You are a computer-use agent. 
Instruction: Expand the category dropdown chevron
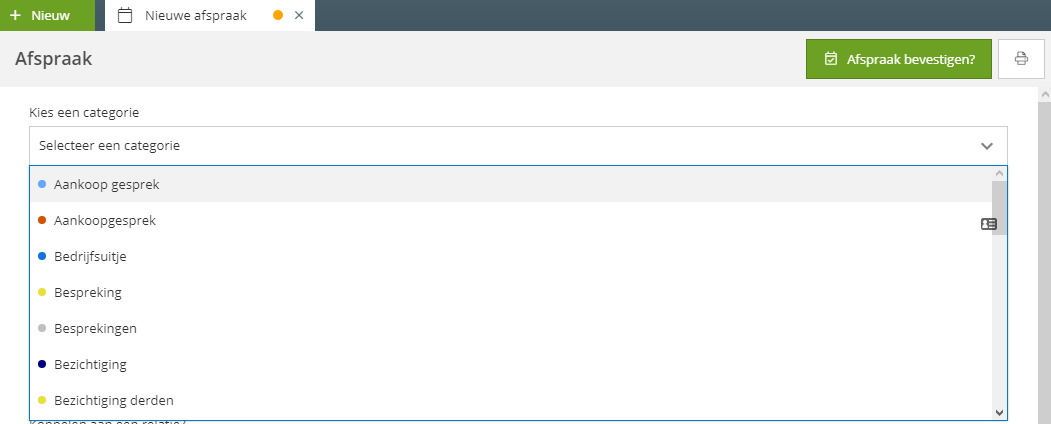[987, 146]
